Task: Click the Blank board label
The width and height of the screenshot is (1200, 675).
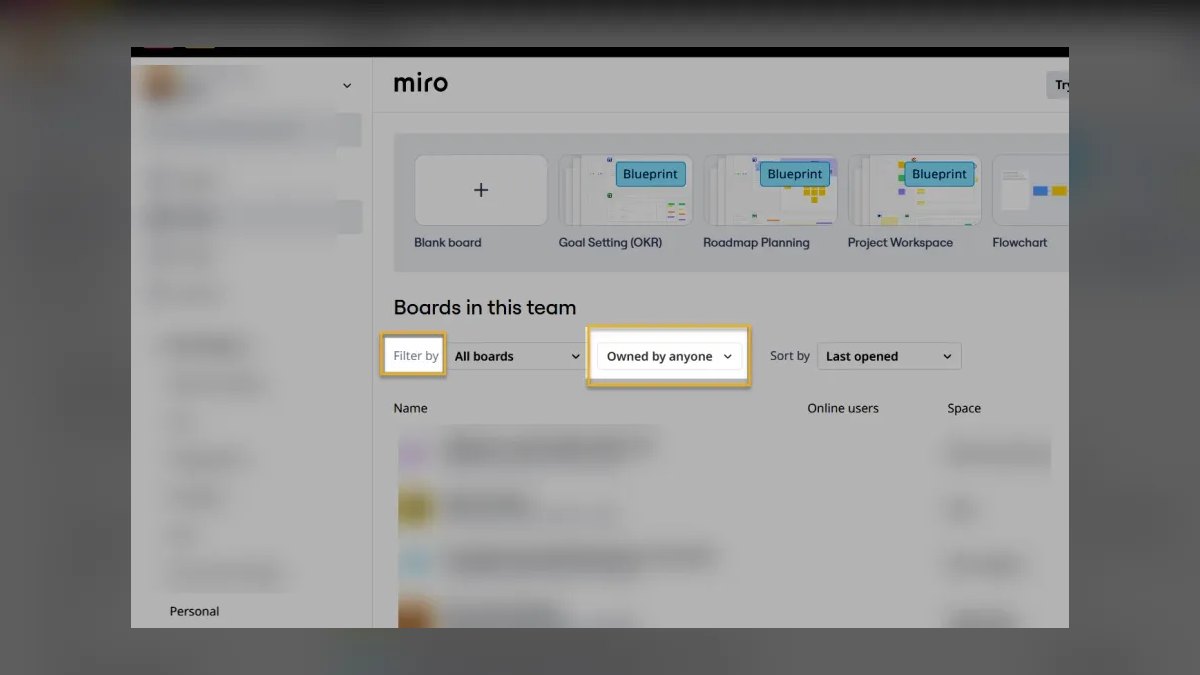Action: click(448, 243)
